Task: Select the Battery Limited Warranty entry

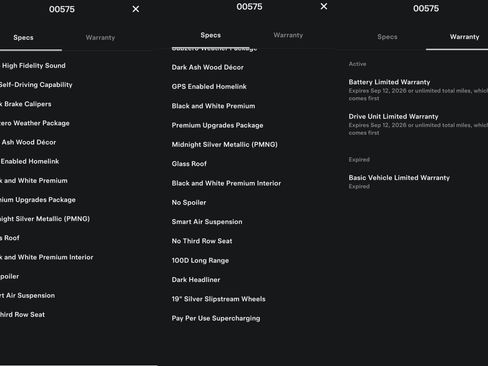Action: click(389, 82)
